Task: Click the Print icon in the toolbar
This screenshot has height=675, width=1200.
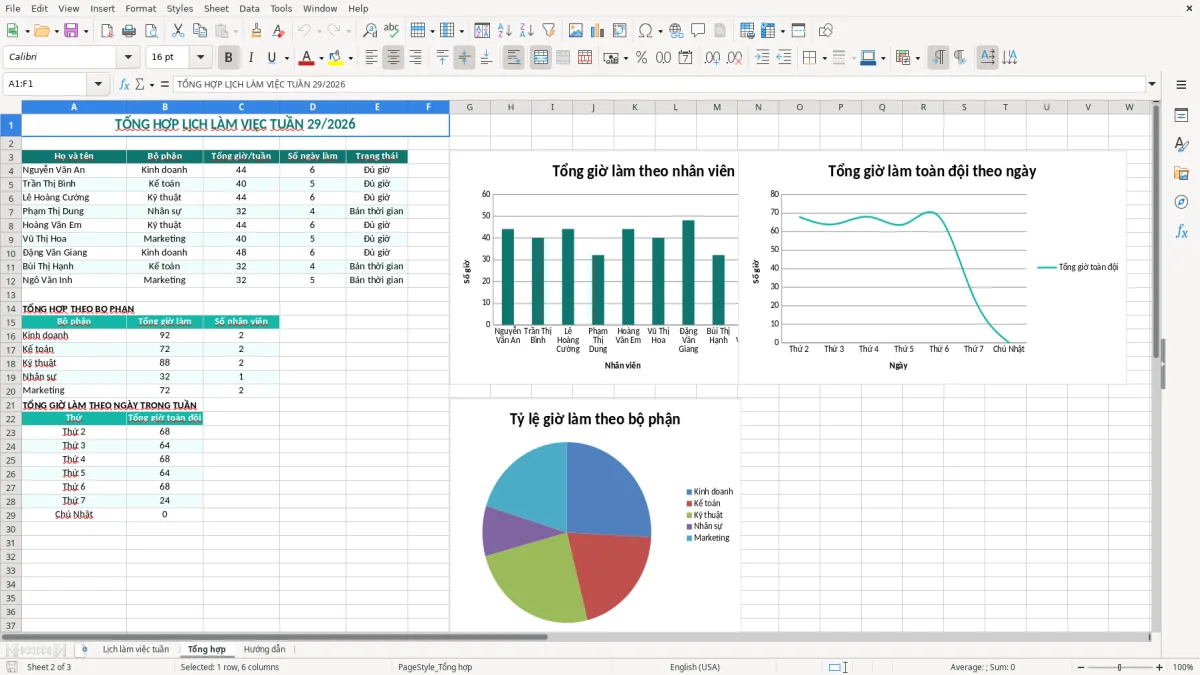Action: click(x=129, y=31)
